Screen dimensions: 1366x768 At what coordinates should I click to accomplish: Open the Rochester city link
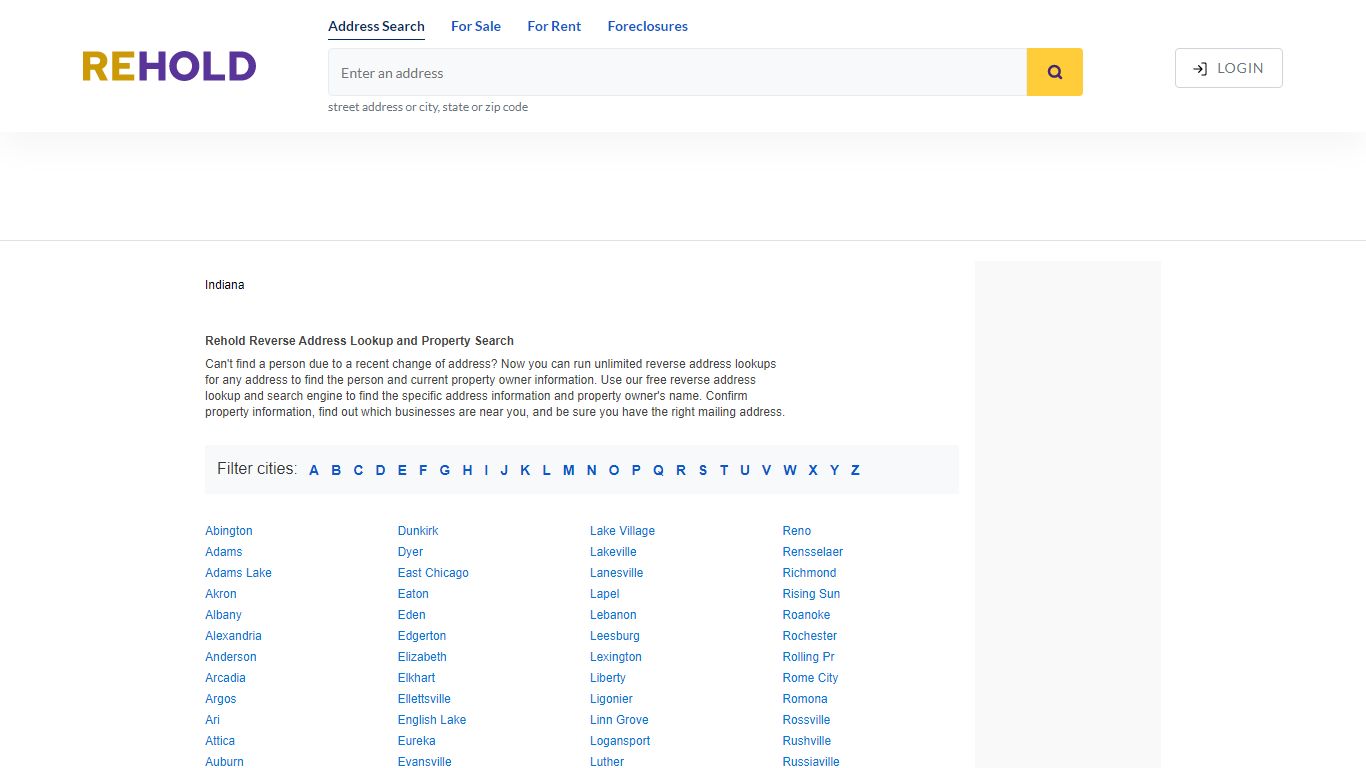(x=810, y=636)
